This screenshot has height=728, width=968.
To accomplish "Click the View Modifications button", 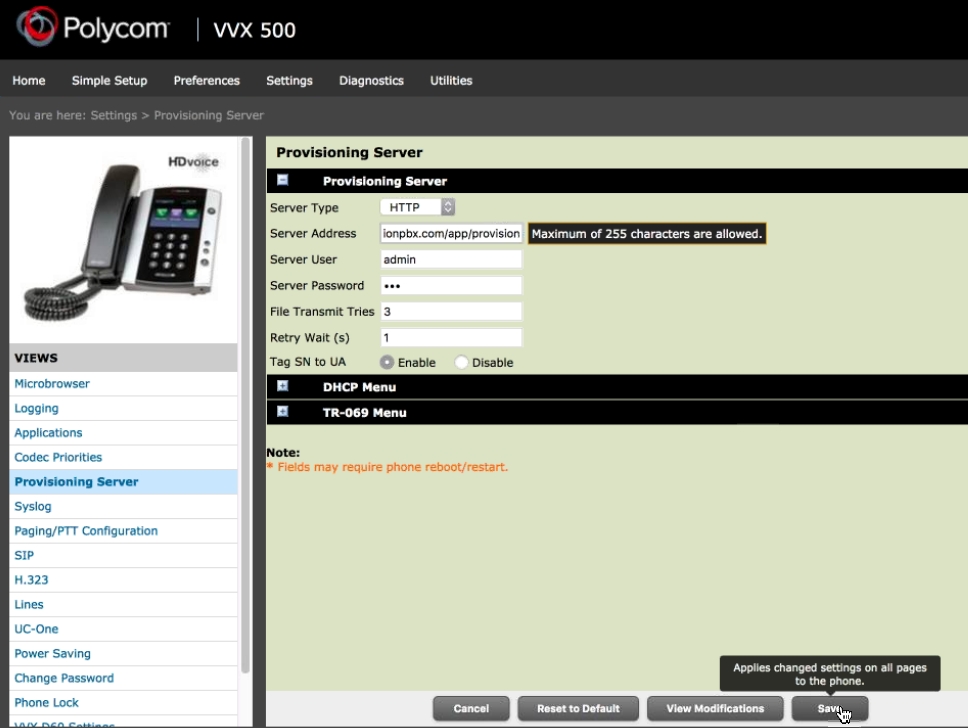I will [715, 708].
